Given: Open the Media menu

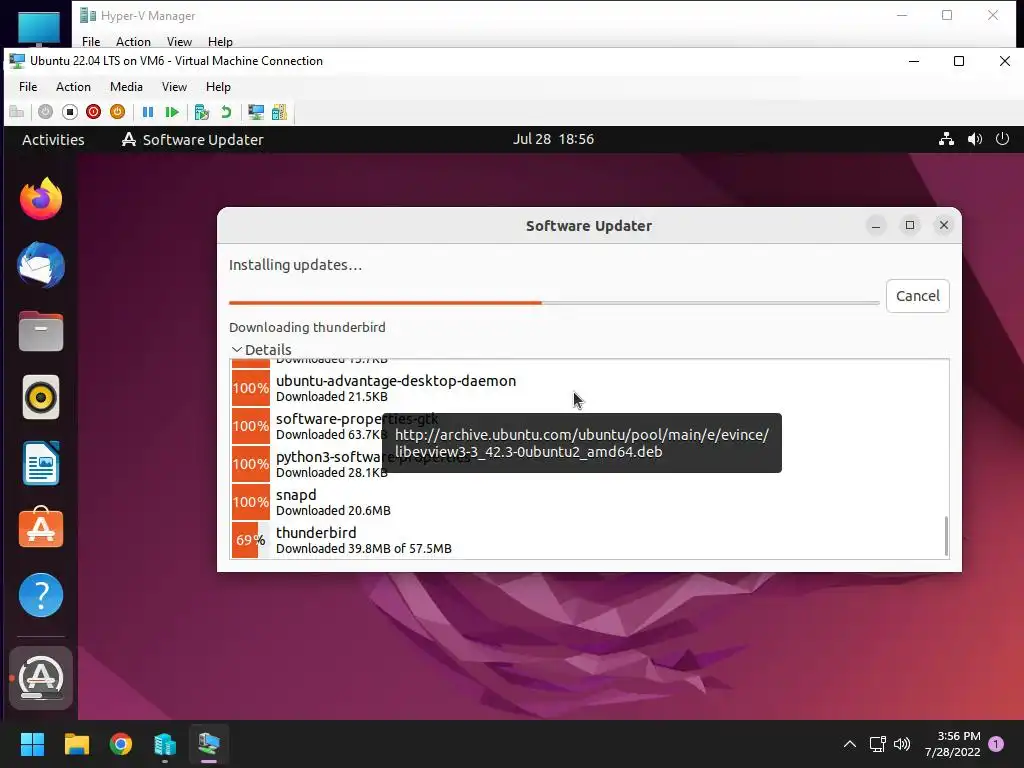Looking at the screenshot, I should coord(126,87).
